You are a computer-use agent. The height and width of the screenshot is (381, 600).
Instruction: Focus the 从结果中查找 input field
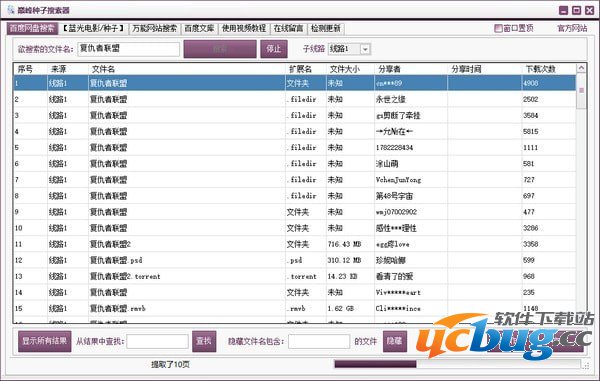coord(157,341)
